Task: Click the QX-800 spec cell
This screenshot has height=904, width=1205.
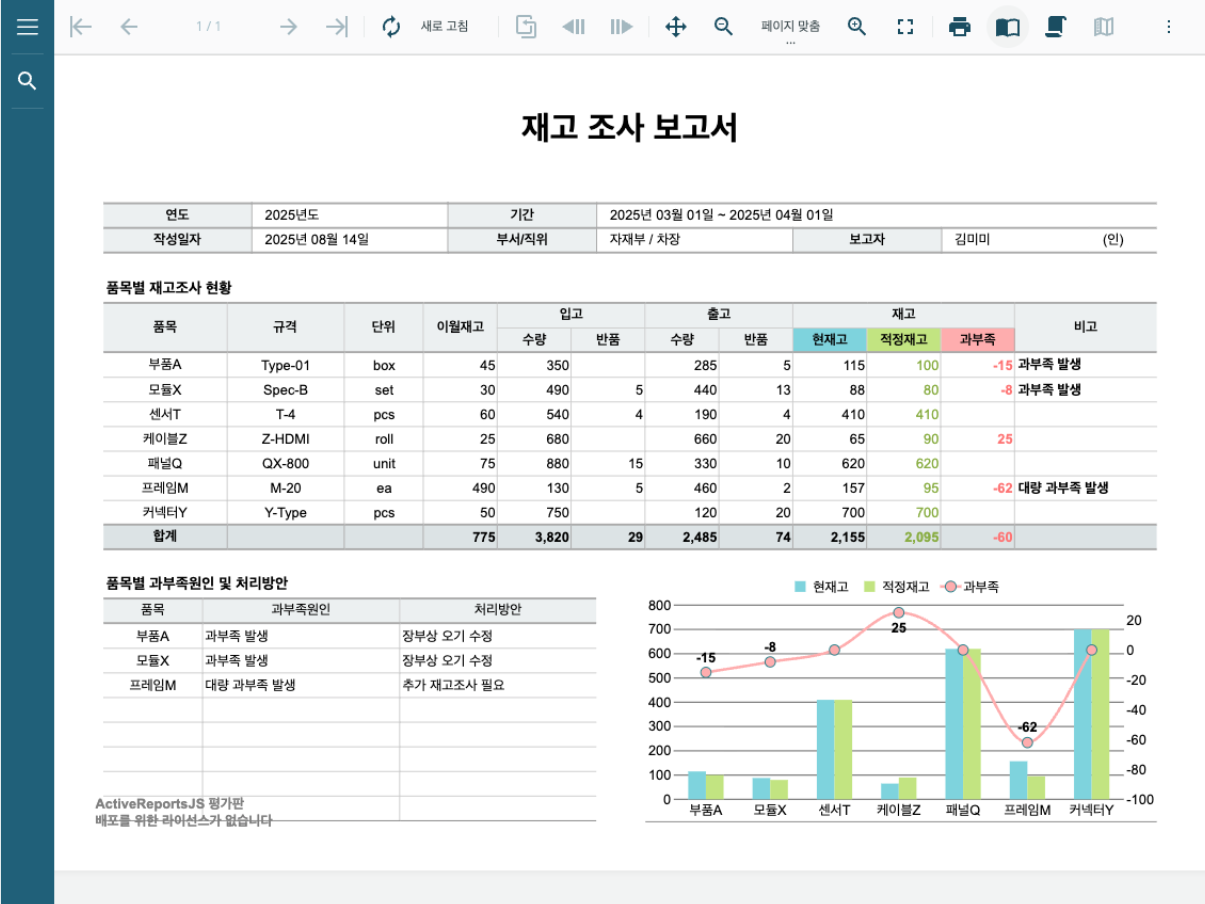Action: click(x=286, y=464)
